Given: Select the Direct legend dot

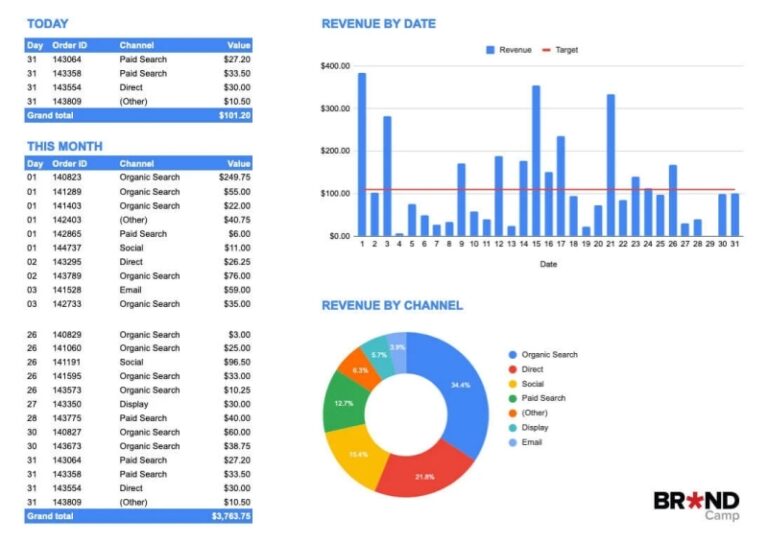Looking at the screenshot, I should tap(512, 369).
